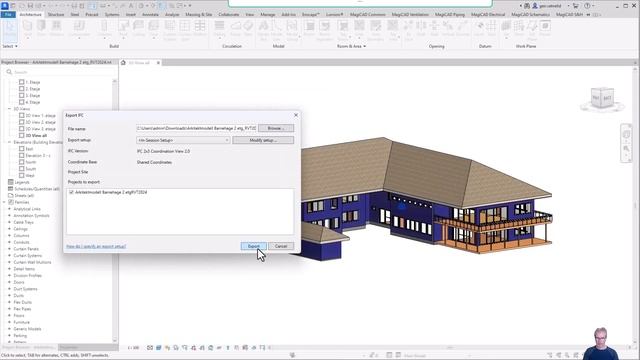The image size is (640, 360).
Task: Choose the Window tool in Build panel
Action: [56, 29]
